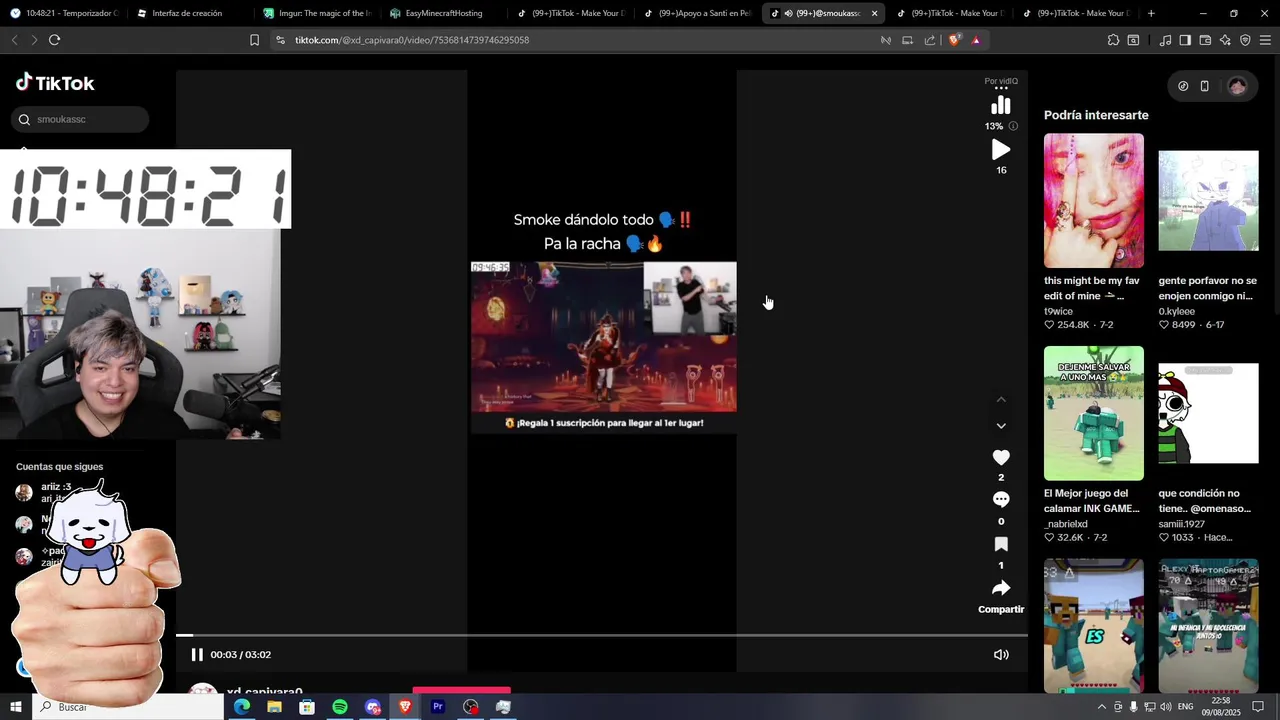
Task: Click the video progress bar
Action: click(602, 635)
